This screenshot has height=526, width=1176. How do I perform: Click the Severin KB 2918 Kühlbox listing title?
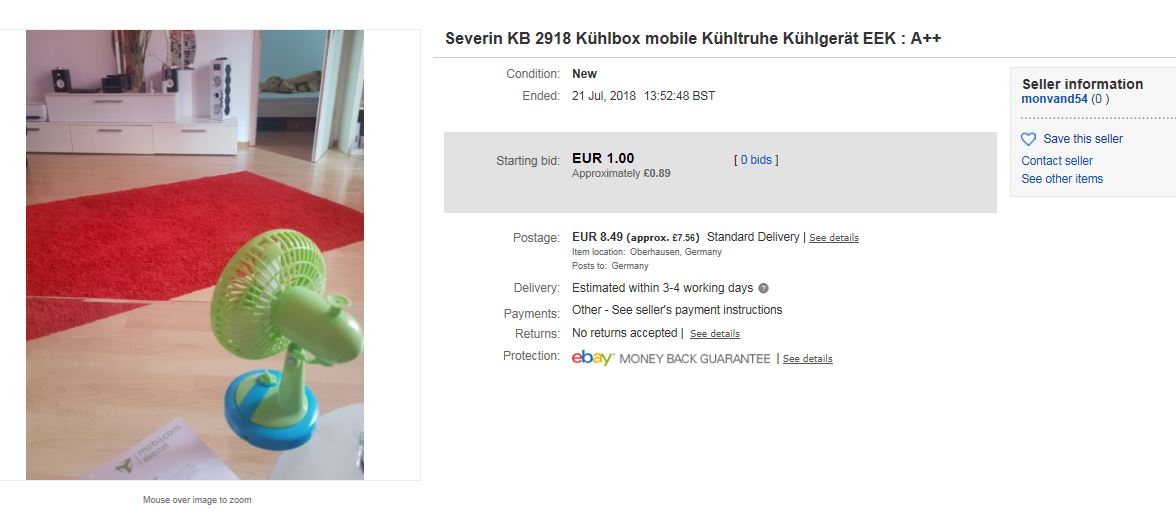pyautogui.click(x=693, y=39)
